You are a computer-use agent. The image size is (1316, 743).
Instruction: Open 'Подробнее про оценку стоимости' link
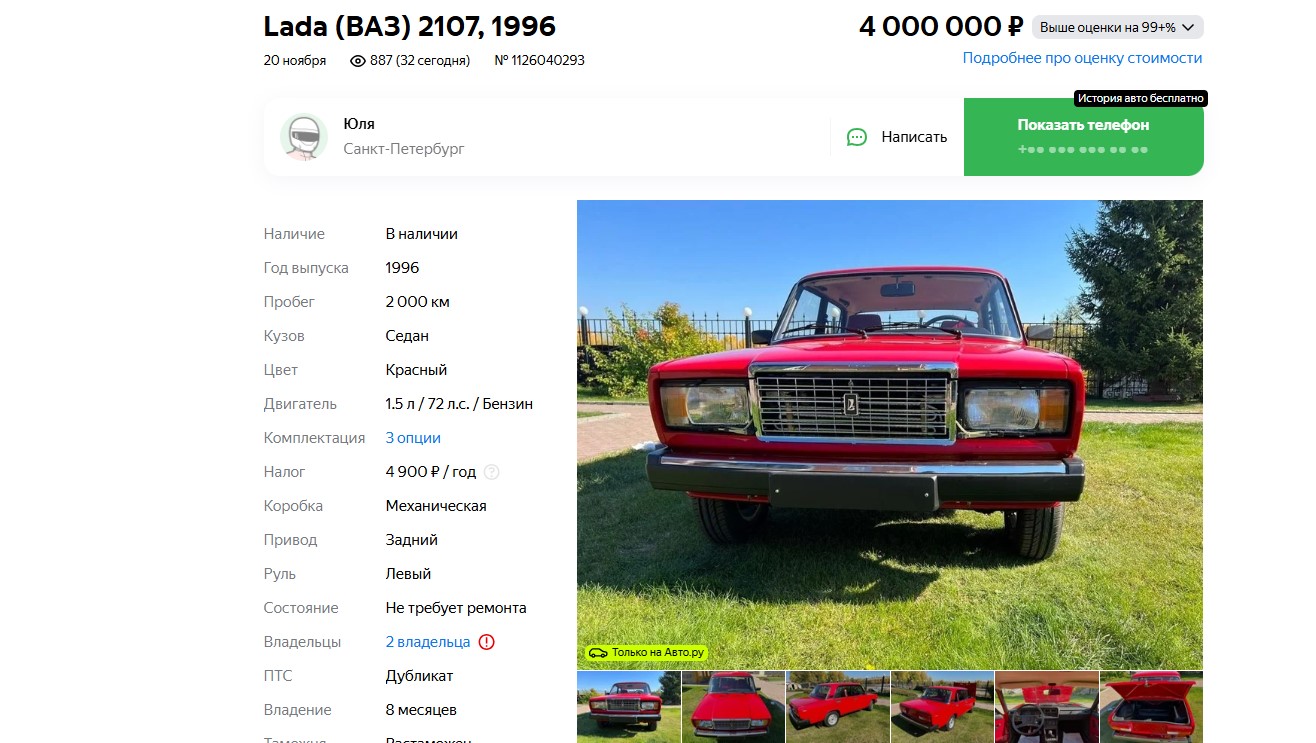click(1082, 58)
